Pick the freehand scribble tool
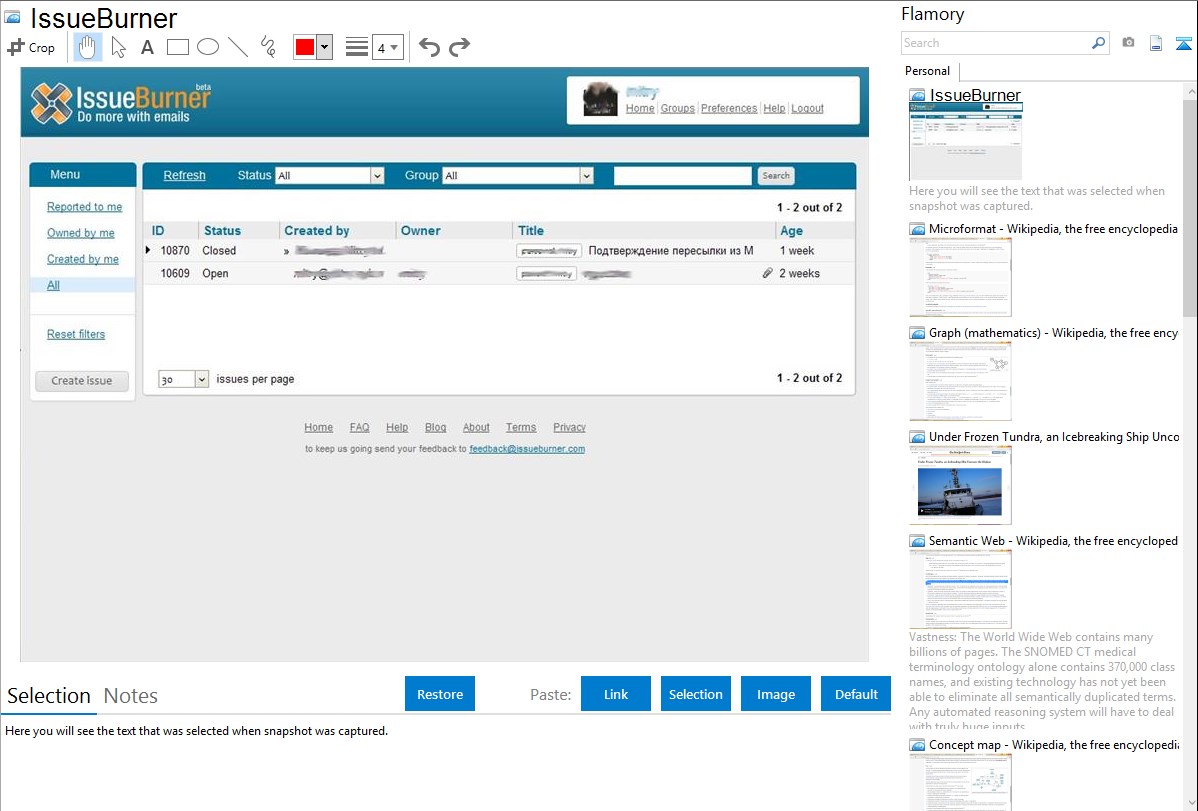The image size is (1198, 811). click(x=268, y=47)
